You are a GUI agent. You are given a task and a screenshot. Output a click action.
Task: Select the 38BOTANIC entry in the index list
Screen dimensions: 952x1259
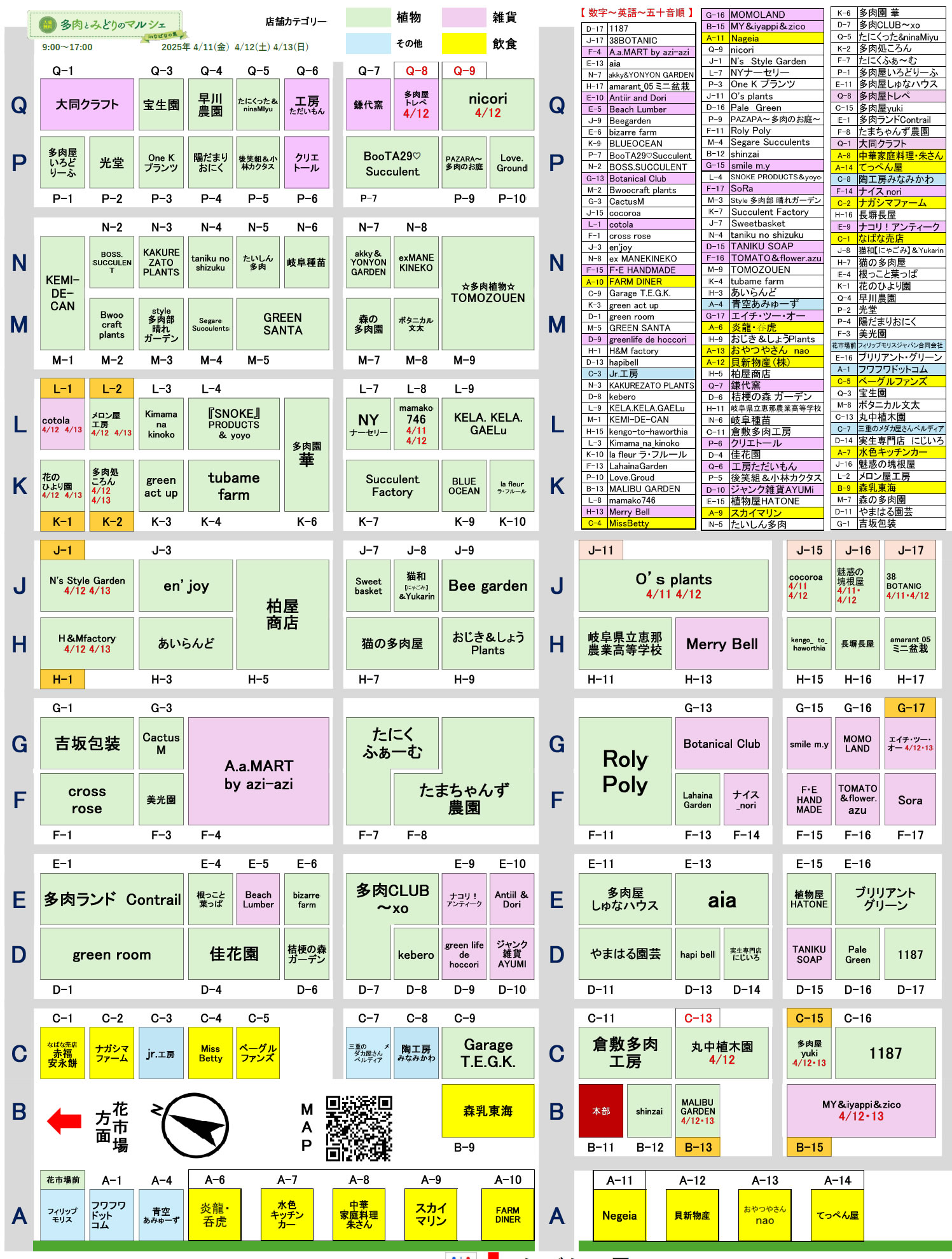[x=638, y=40]
